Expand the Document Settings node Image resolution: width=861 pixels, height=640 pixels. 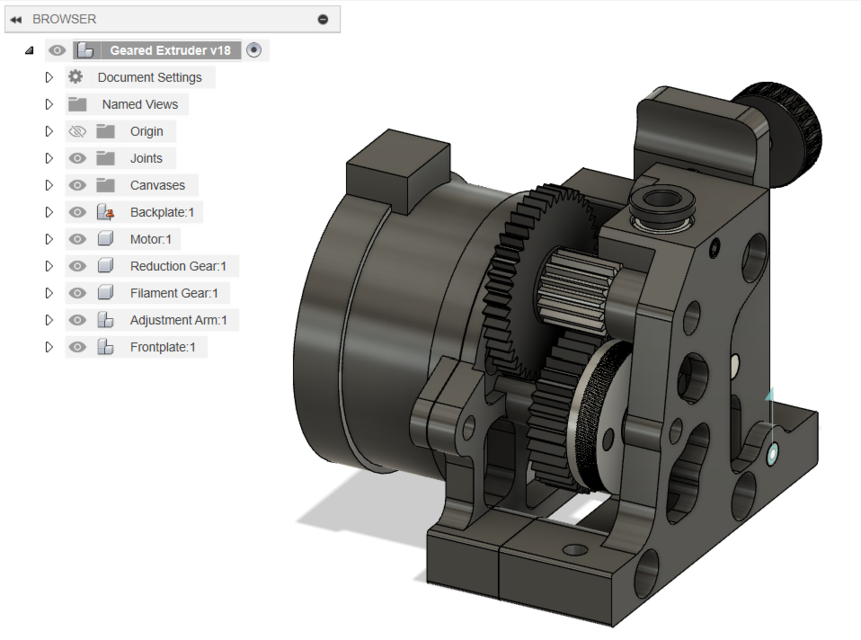click(x=48, y=77)
